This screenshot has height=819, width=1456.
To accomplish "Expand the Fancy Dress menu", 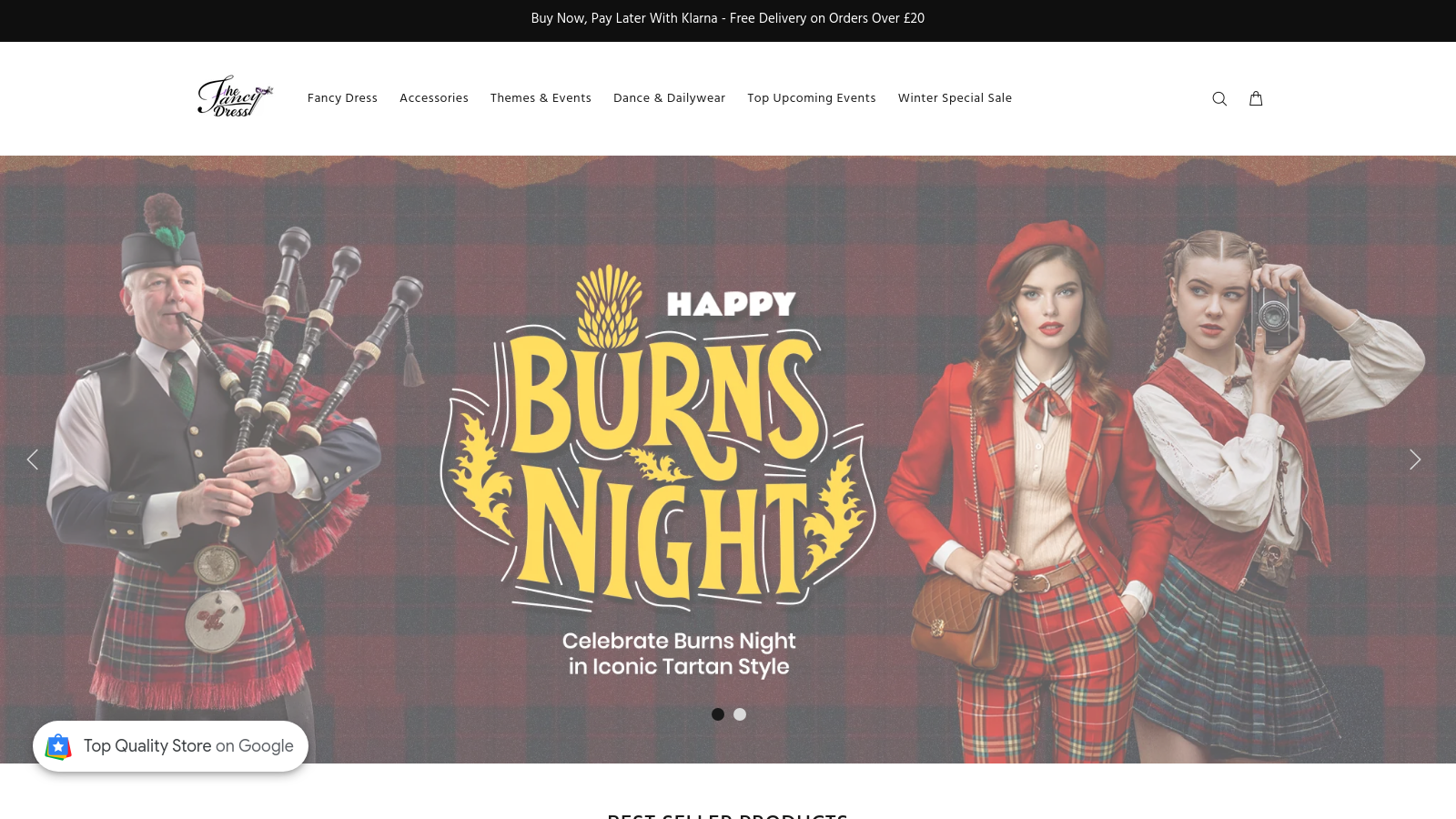I will [342, 98].
